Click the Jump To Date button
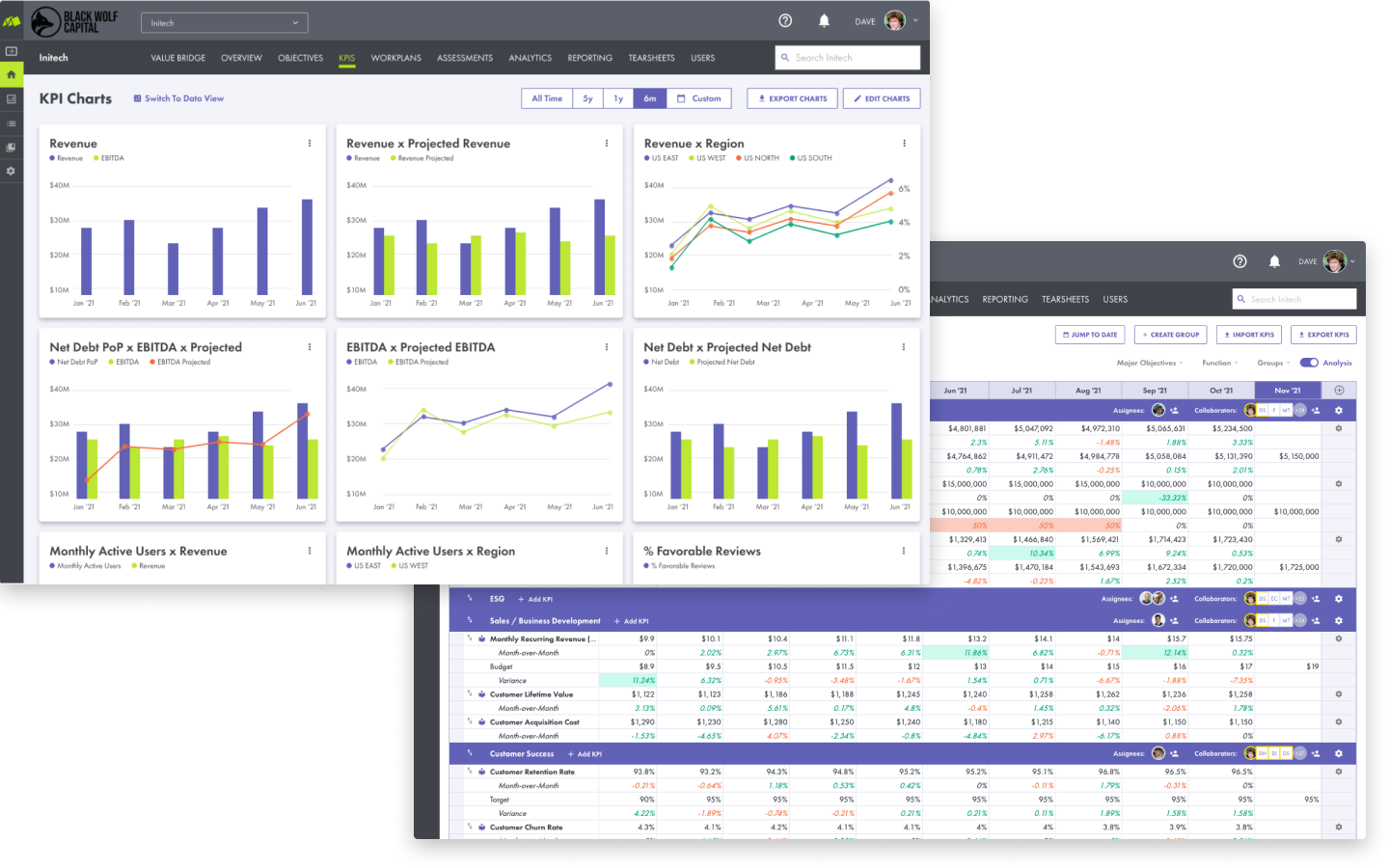The width and height of the screenshot is (1389, 868). 1090,335
